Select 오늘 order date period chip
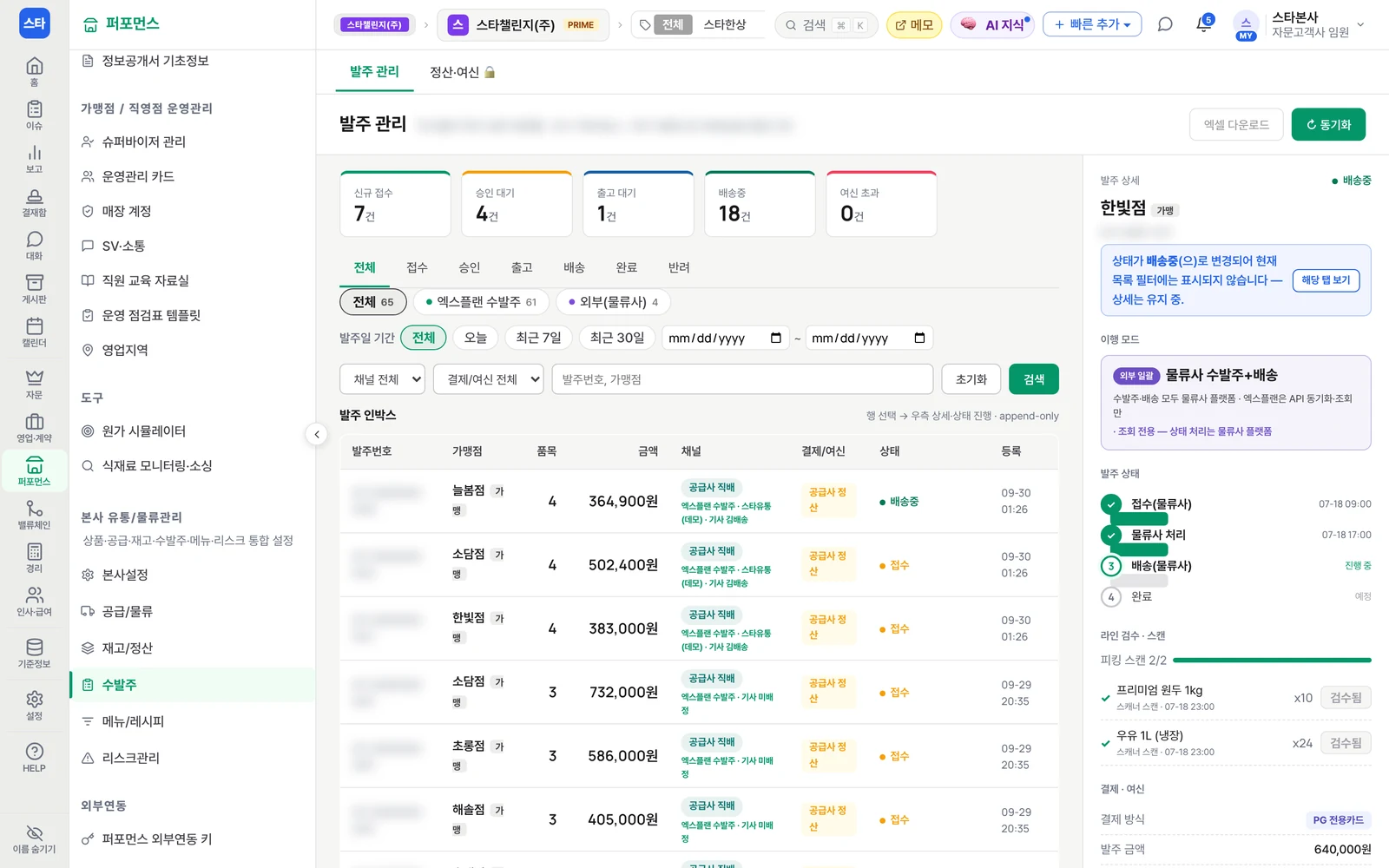Viewport: 1389px width, 868px height. click(x=476, y=338)
